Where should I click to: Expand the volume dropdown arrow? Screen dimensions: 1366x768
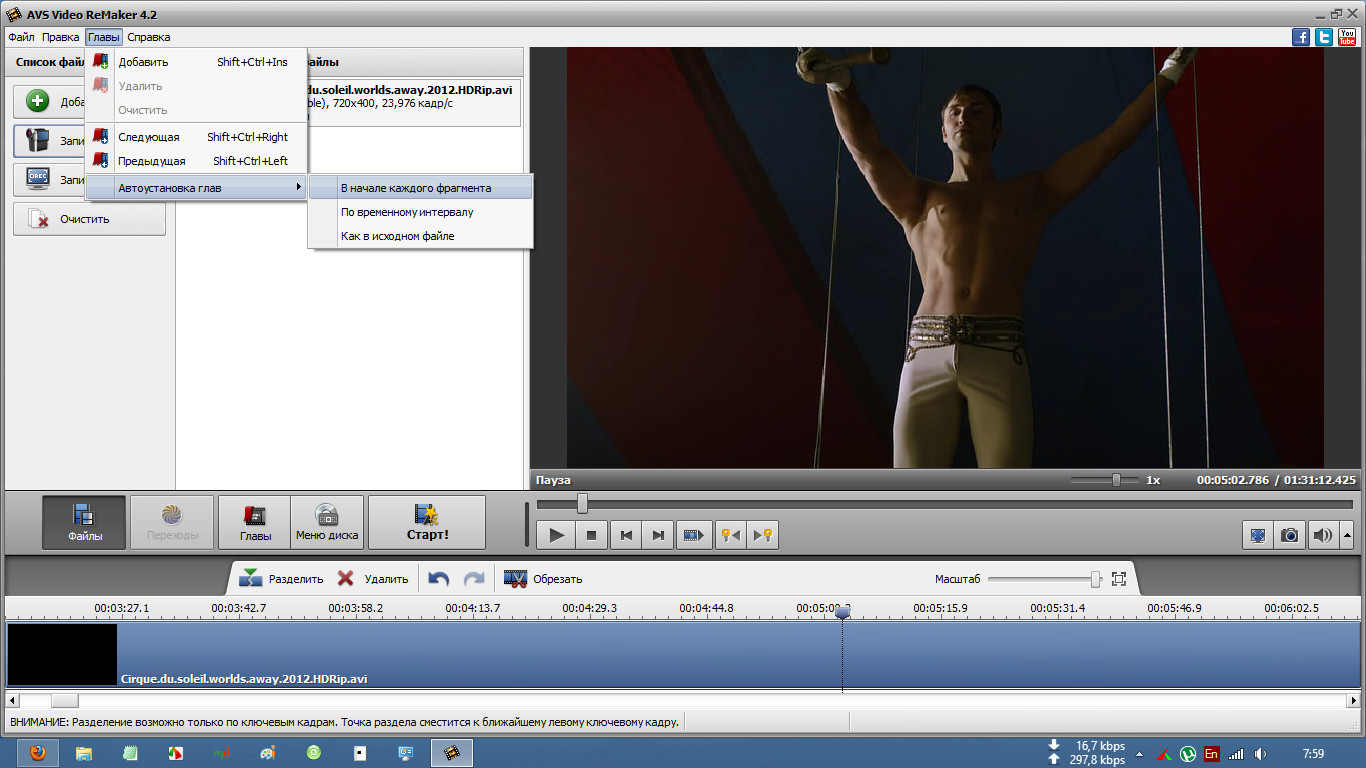coord(1347,536)
